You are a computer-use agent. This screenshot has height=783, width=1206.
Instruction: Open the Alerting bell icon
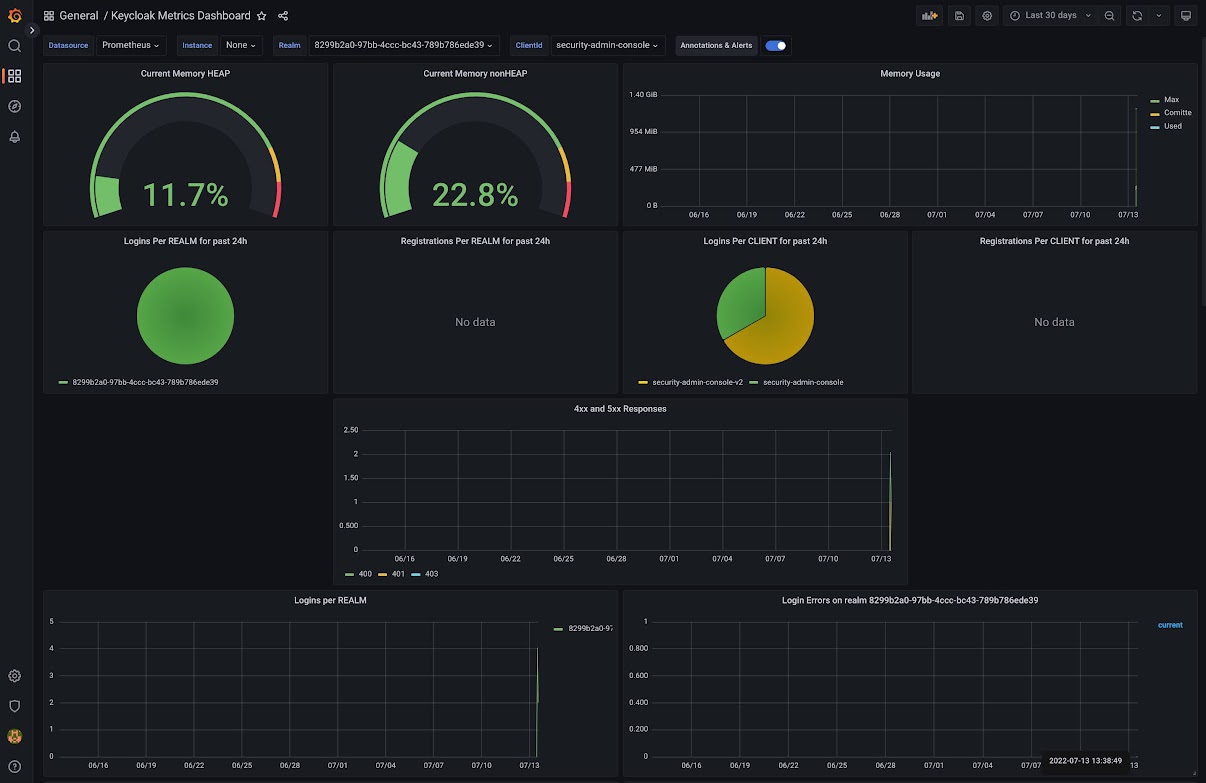pos(14,137)
